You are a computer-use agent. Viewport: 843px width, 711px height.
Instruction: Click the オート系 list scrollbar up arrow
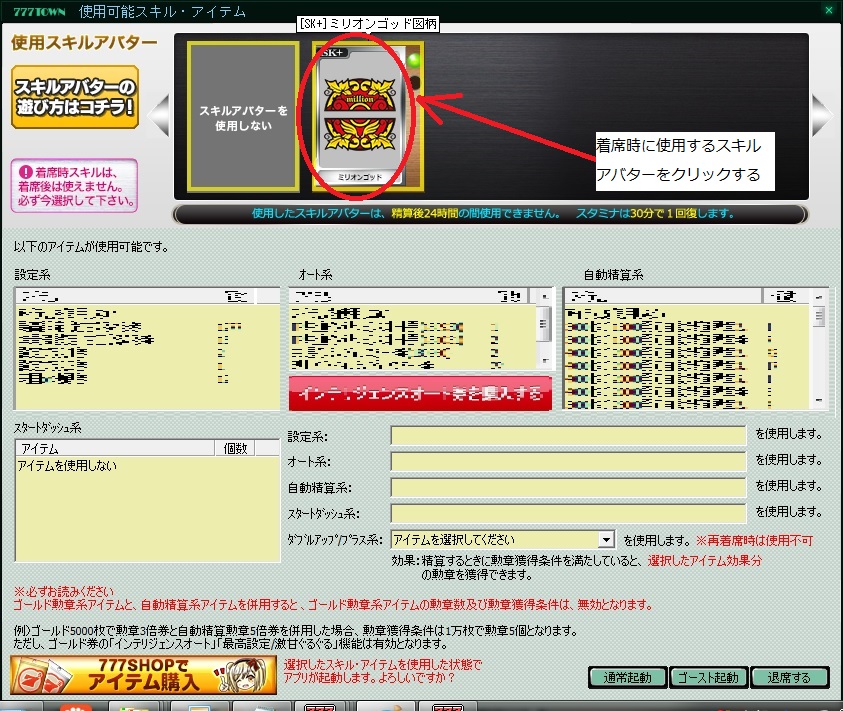pyautogui.click(x=545, y=296)
